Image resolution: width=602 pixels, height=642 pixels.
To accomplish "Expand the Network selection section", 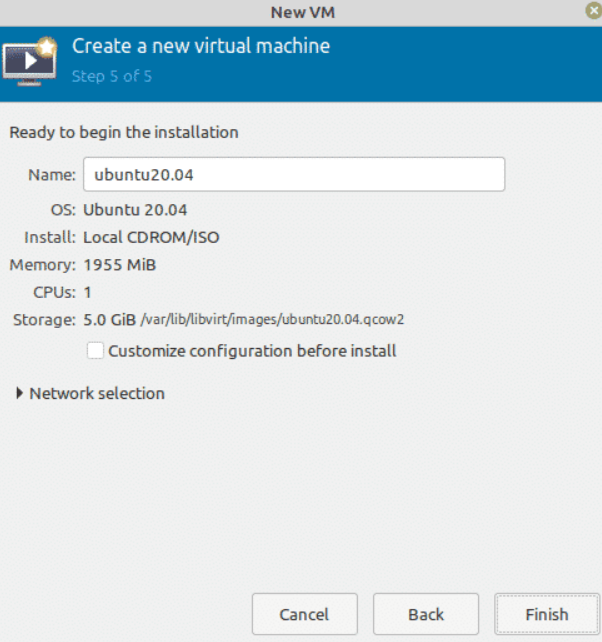I will click(90, 393).
